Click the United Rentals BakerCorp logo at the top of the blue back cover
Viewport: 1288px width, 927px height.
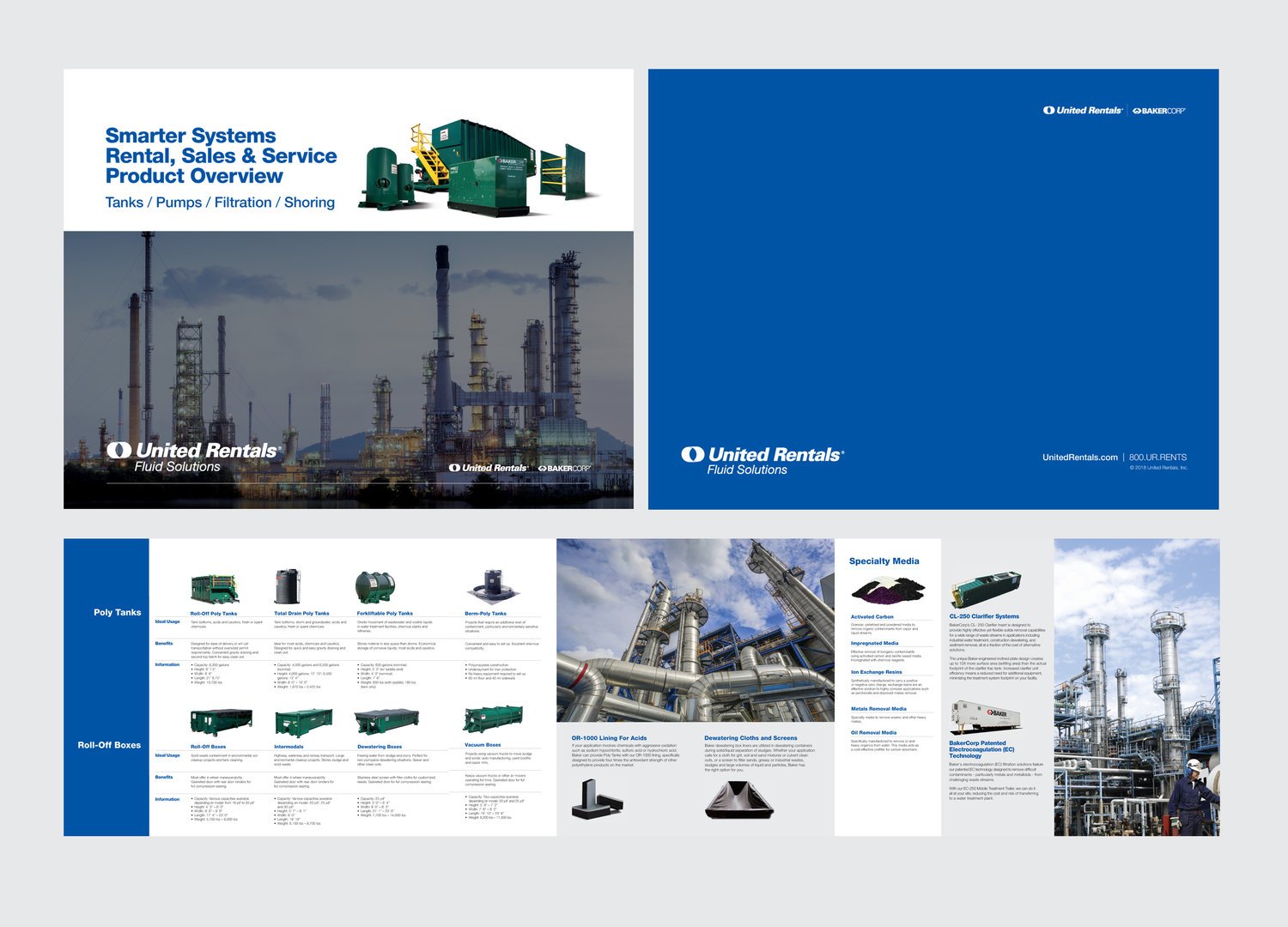[x=1114, y=111]
